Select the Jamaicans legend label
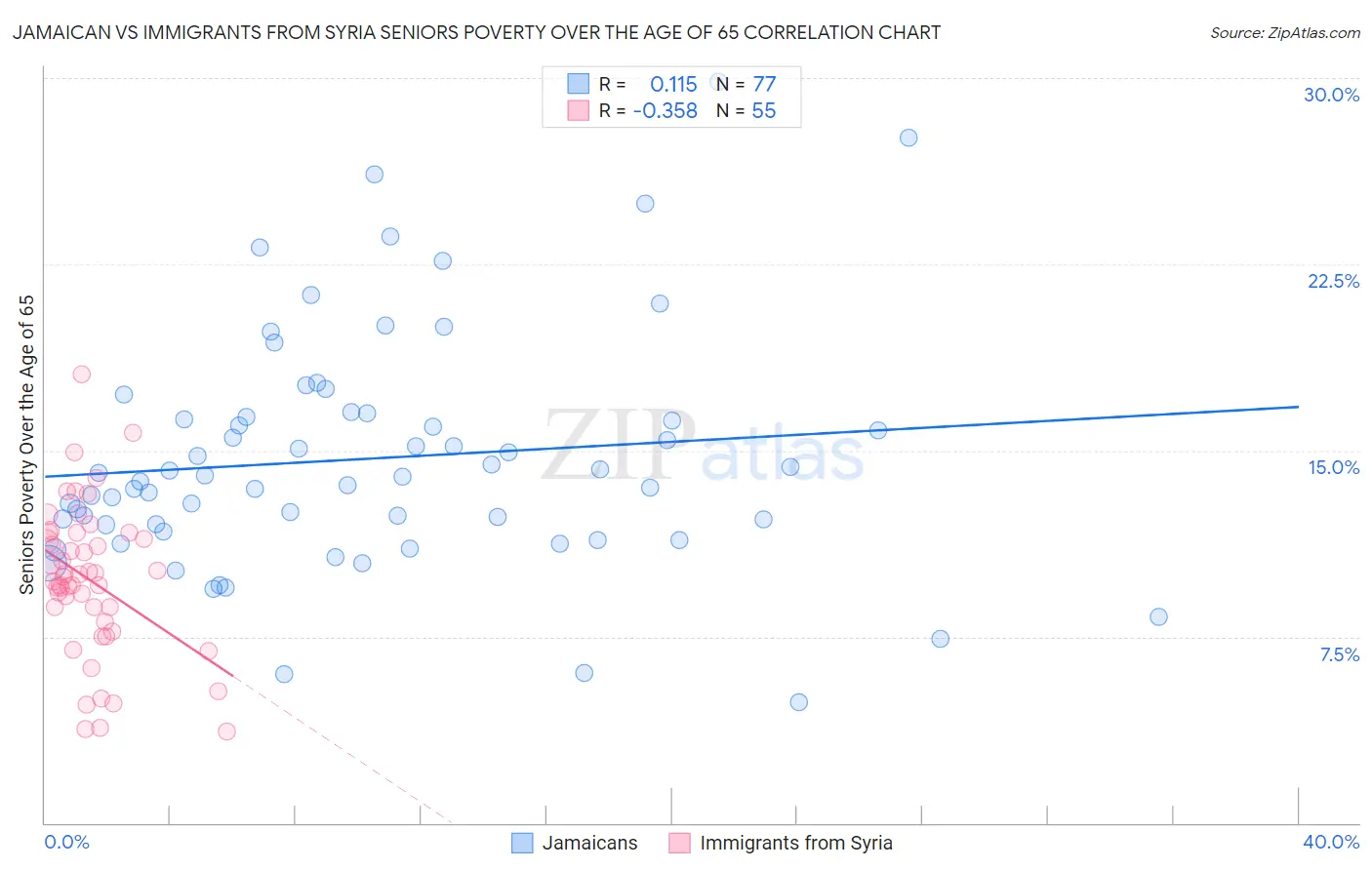 [589, 843]
